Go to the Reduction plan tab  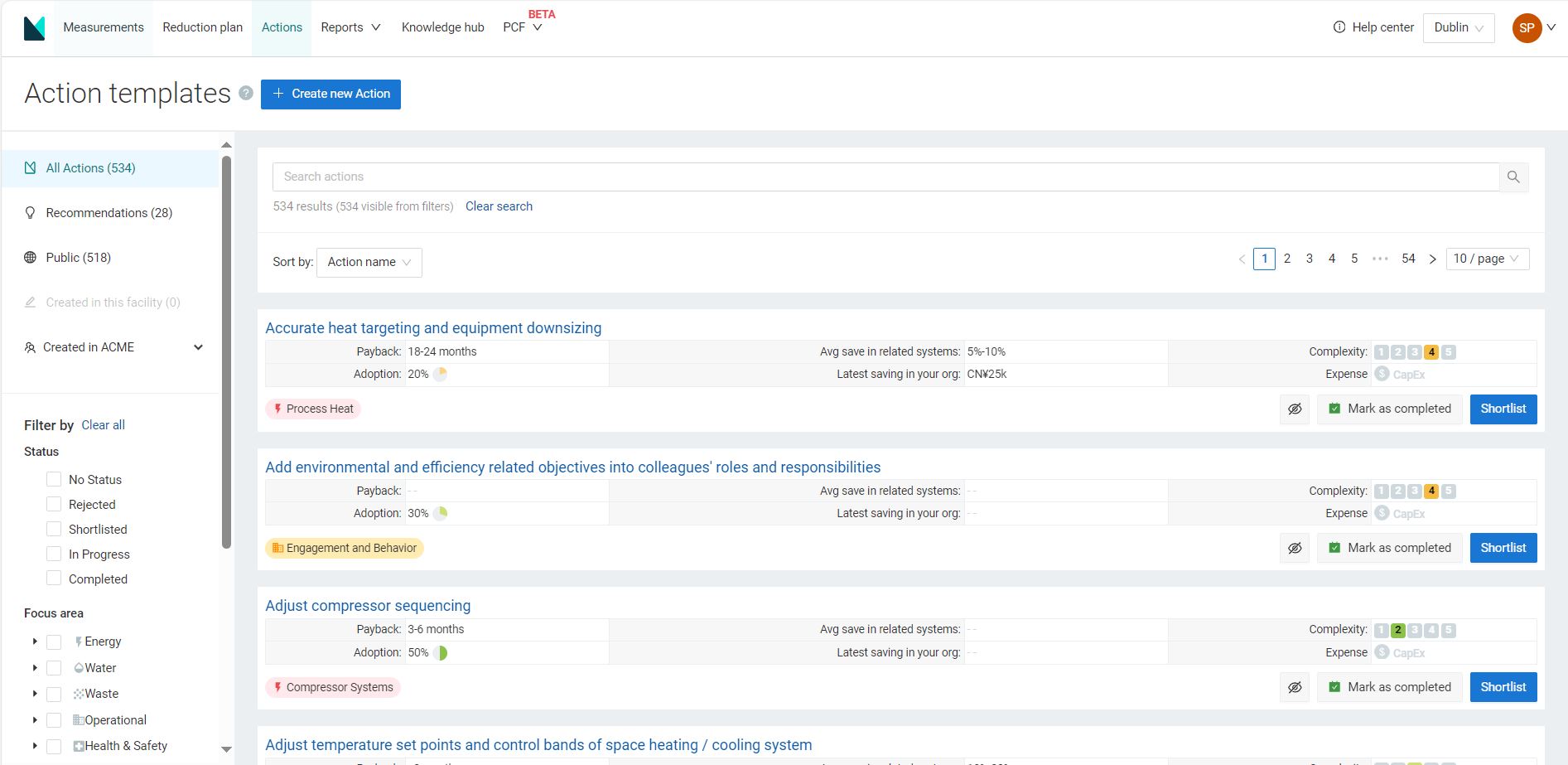203,27
